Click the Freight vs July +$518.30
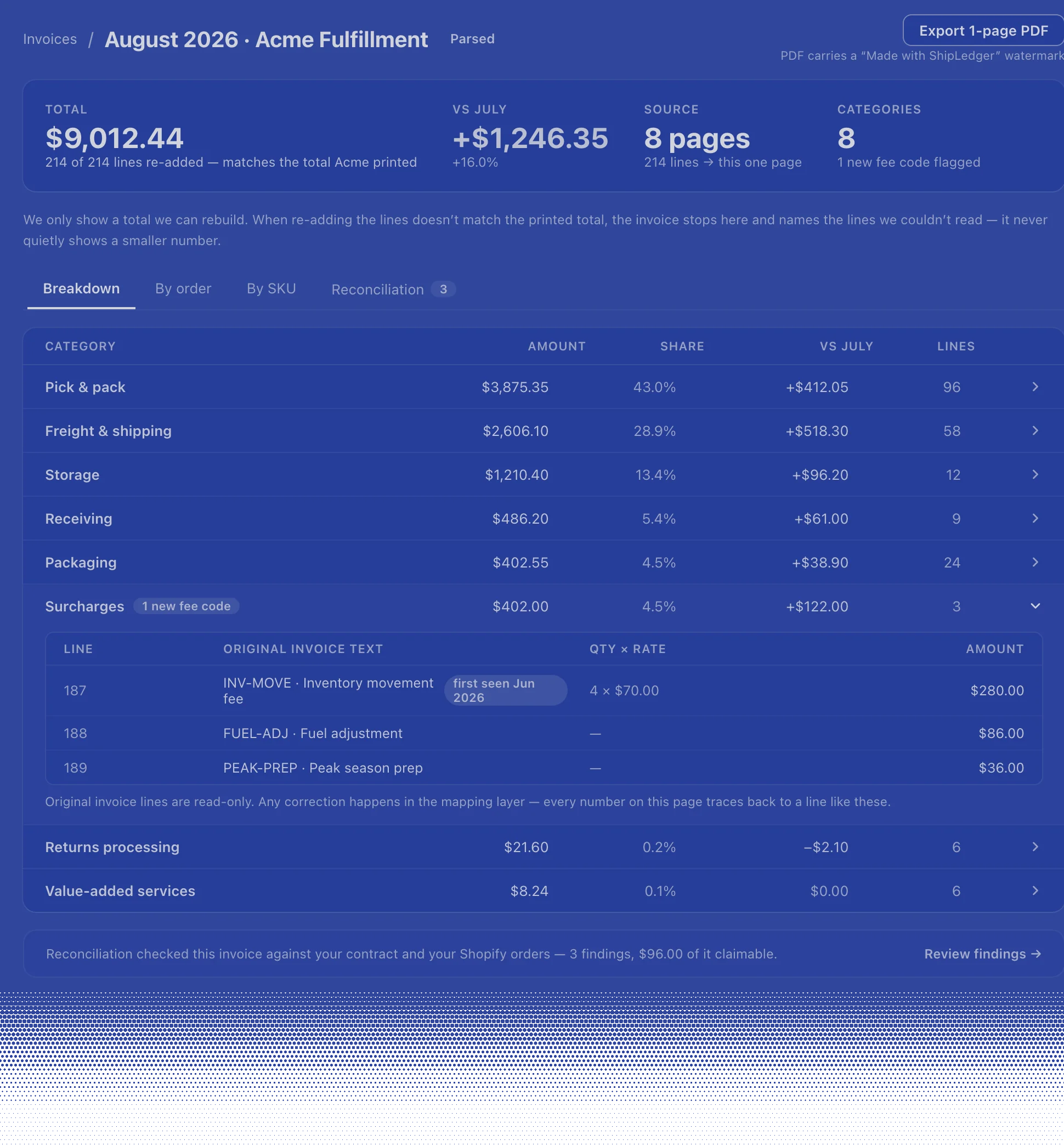Viewport: 1064px width, 1146px height. coord(817,430)
